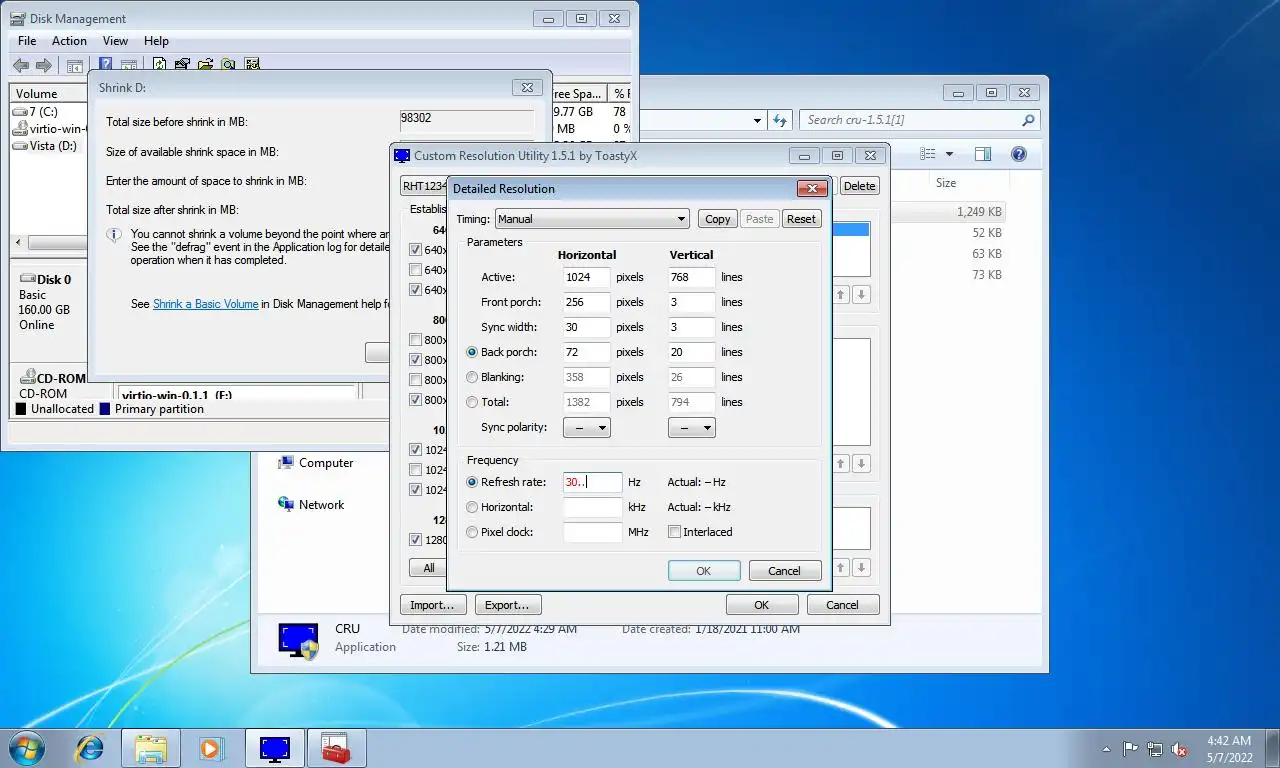
Task: Open the Timing dropdown showing Manual
Action: coord(593,219)
